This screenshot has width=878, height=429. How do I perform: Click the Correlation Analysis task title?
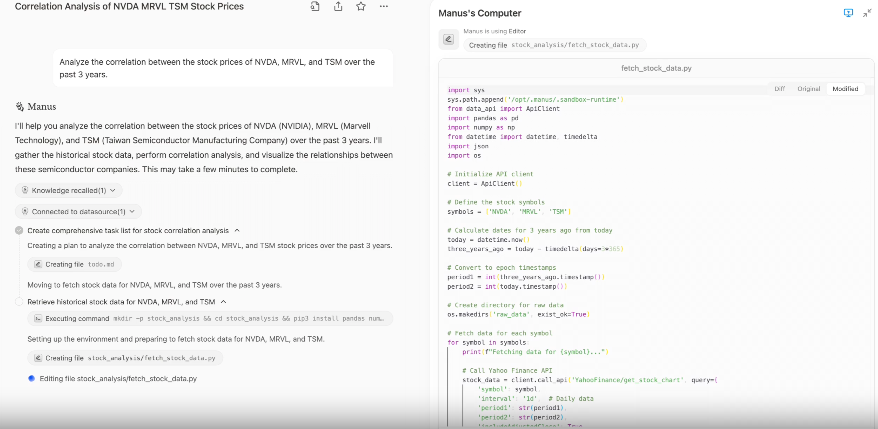129,7
